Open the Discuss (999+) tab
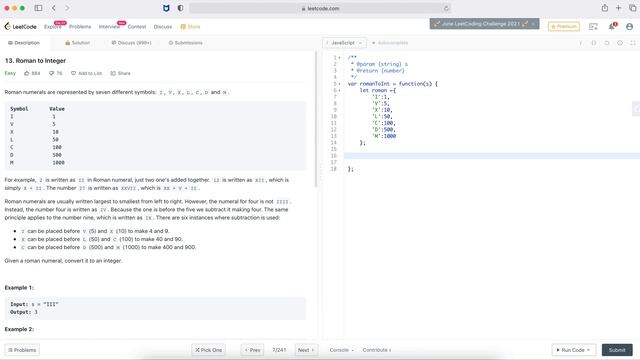640x360 pixels. (131, 43)
